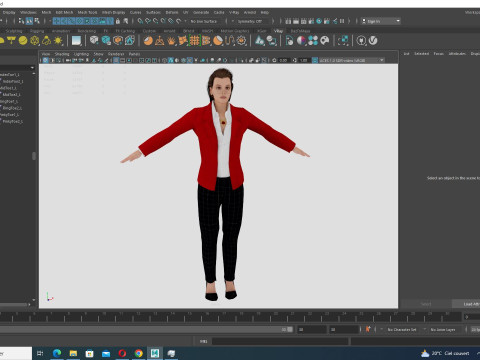Click the teal cube proxy import shelf icon
Viewport: 480px width, 360px height.
pos(106,41)
